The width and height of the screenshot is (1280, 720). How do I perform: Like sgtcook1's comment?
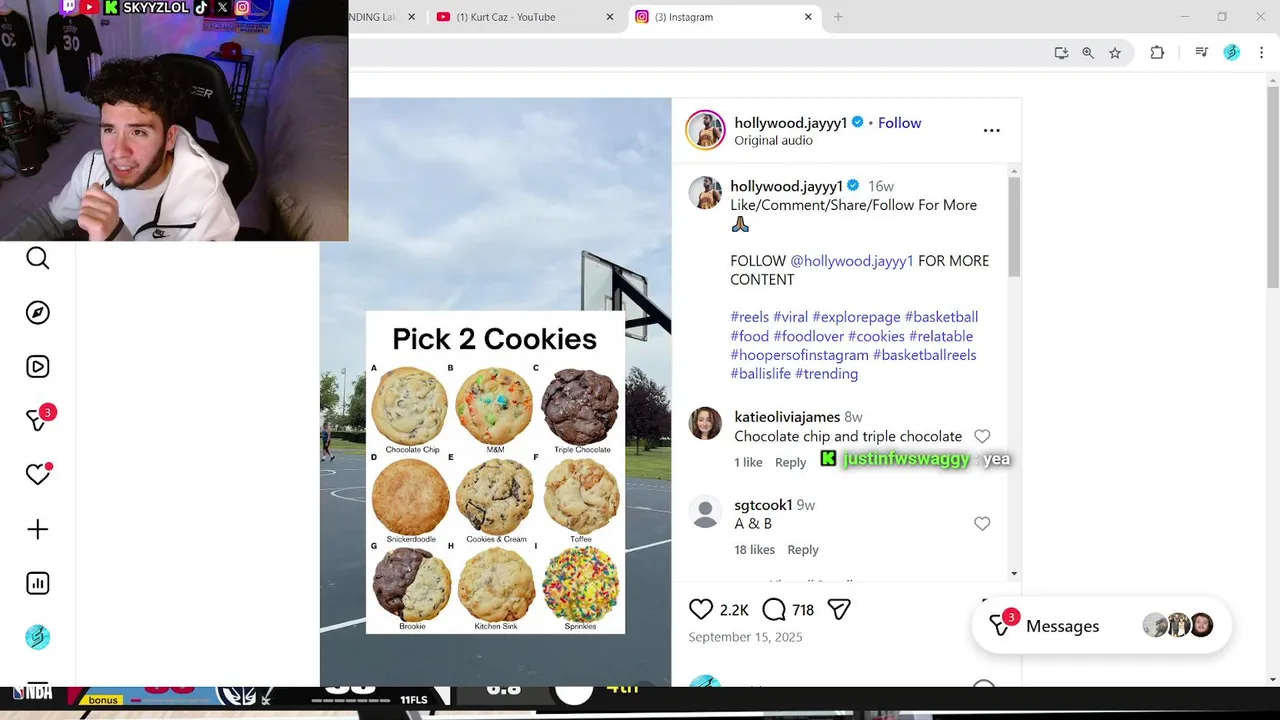click(982, 524)
